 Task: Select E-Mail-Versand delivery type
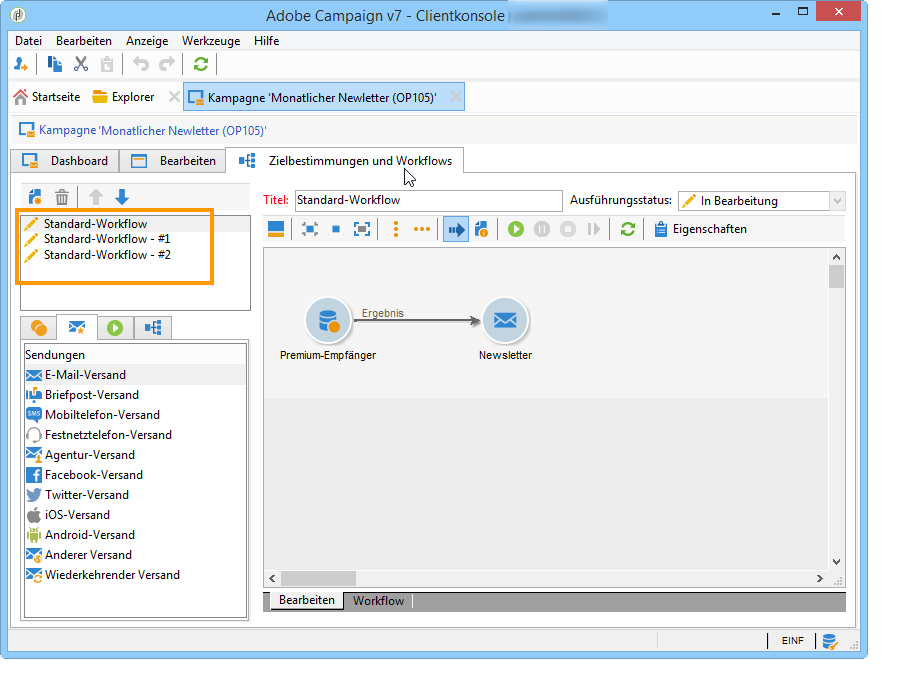point(135,375)
